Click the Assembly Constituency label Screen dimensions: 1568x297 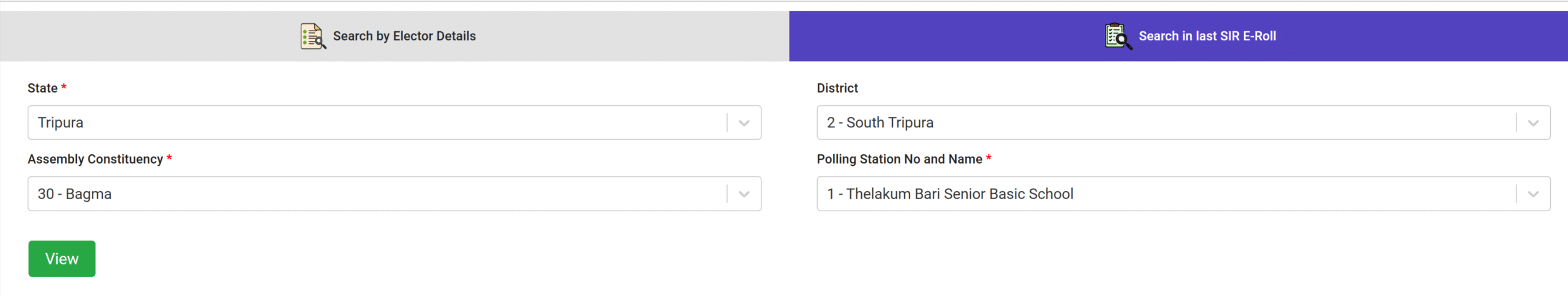click(95, 159)
